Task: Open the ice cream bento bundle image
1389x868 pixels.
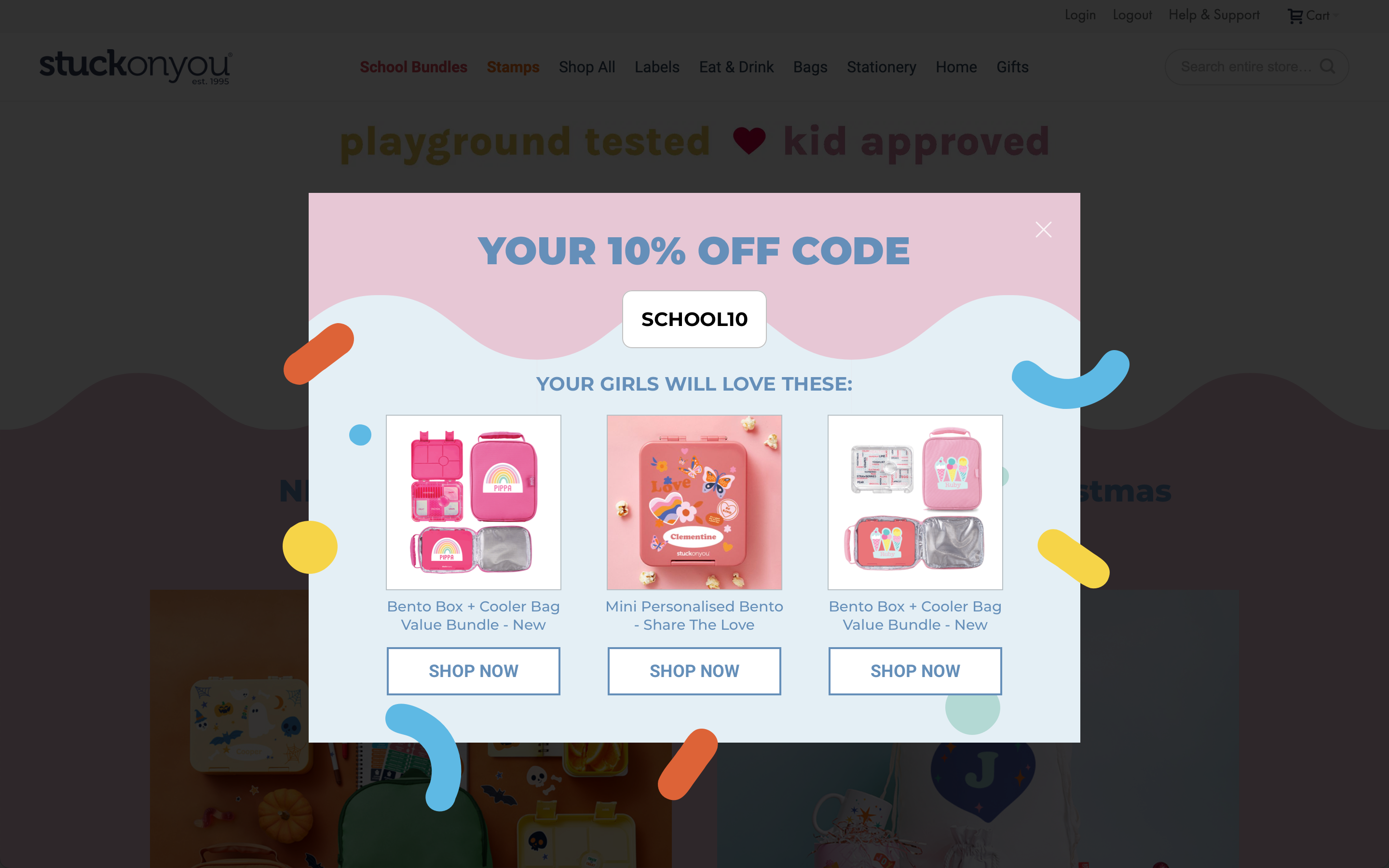Action: click(x=915, y=502)
